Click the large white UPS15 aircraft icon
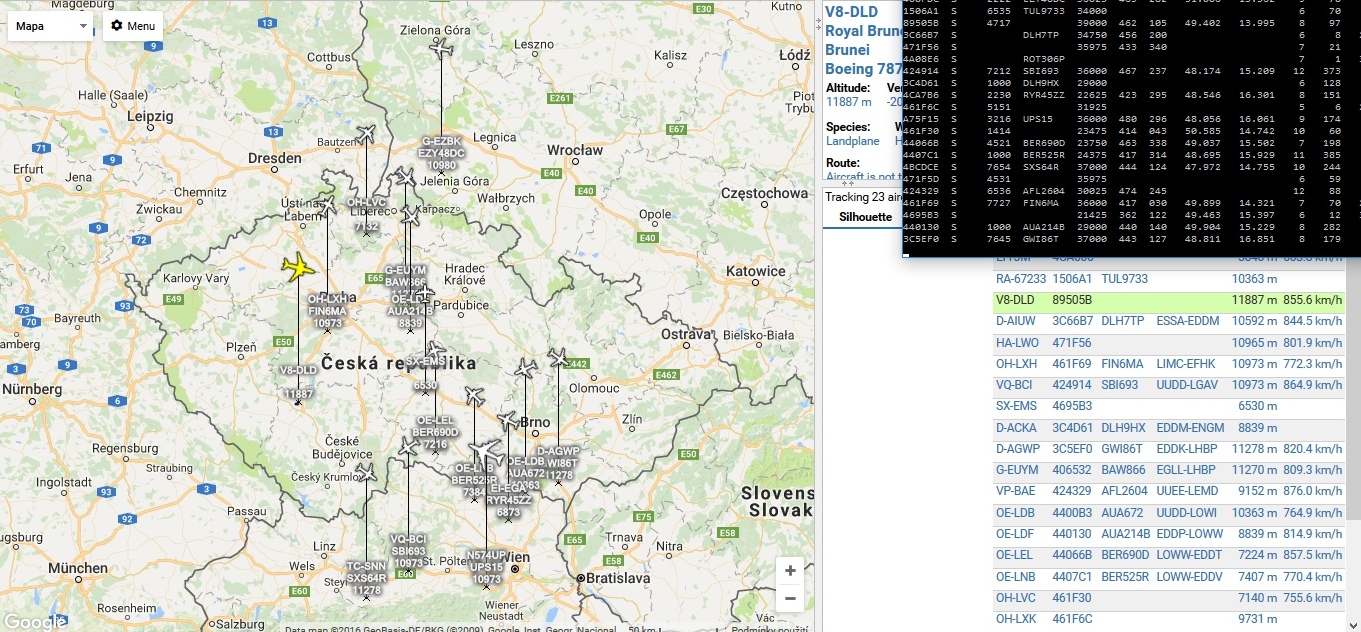Image resolution: width=1361 pixels, height=632 pixels. pos(486,452)
